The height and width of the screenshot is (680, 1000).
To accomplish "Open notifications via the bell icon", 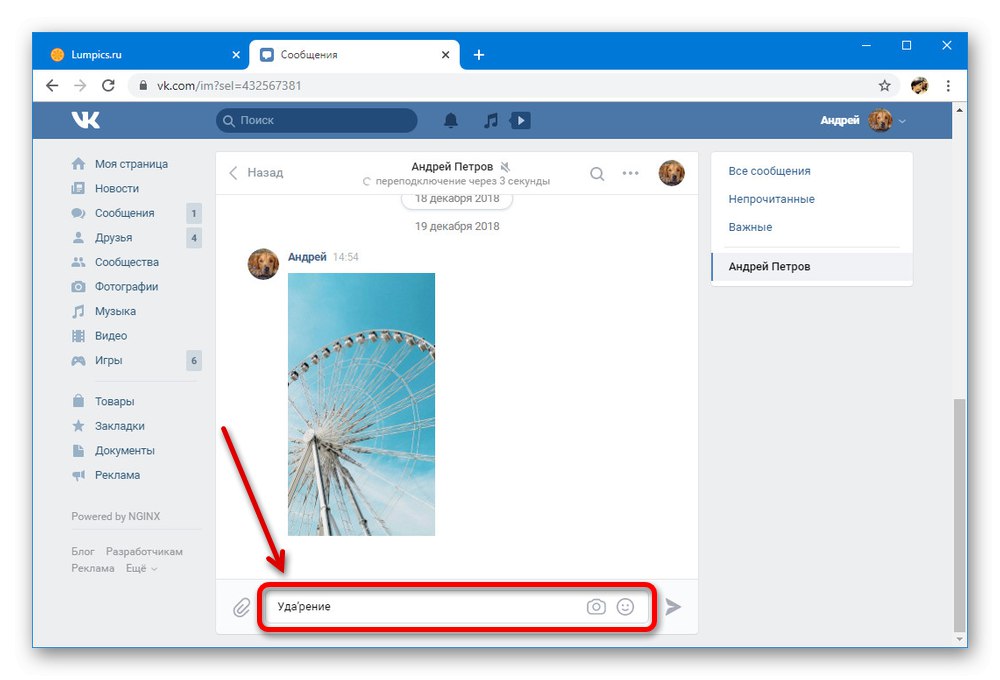I will click(x=450, y=120).
